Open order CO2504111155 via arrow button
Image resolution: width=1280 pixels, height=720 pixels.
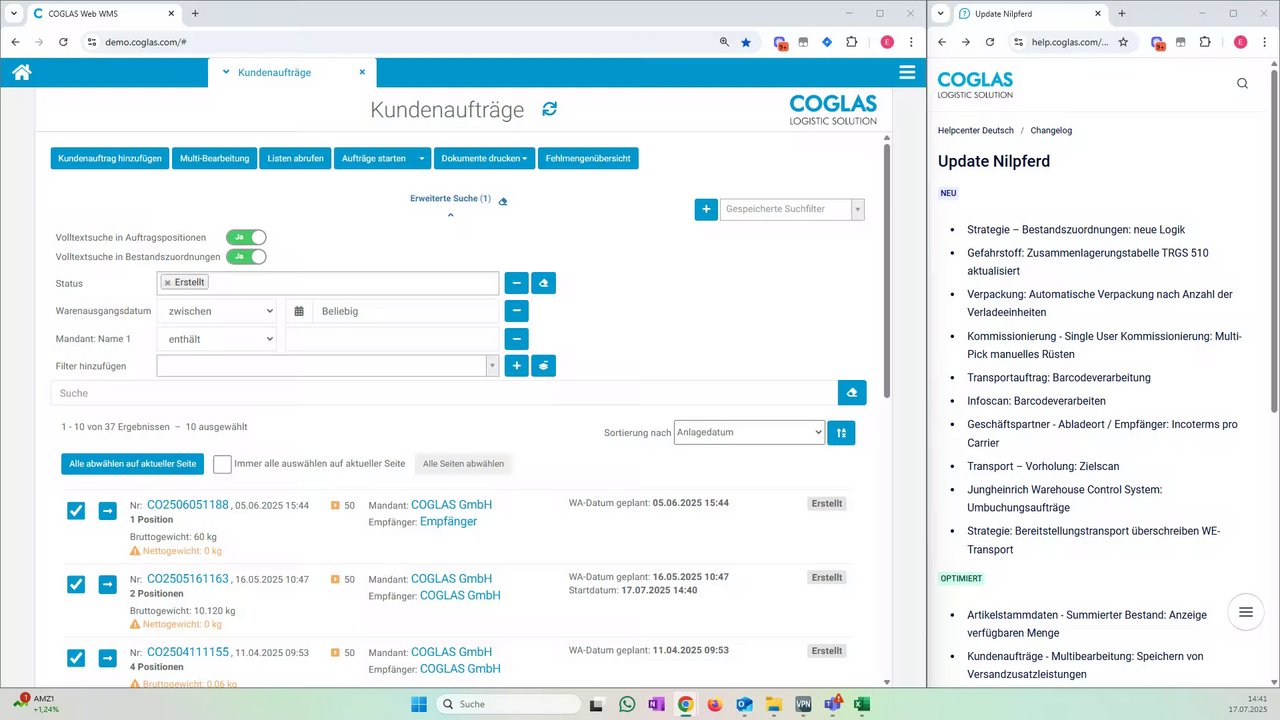click(x=107, y=658)
